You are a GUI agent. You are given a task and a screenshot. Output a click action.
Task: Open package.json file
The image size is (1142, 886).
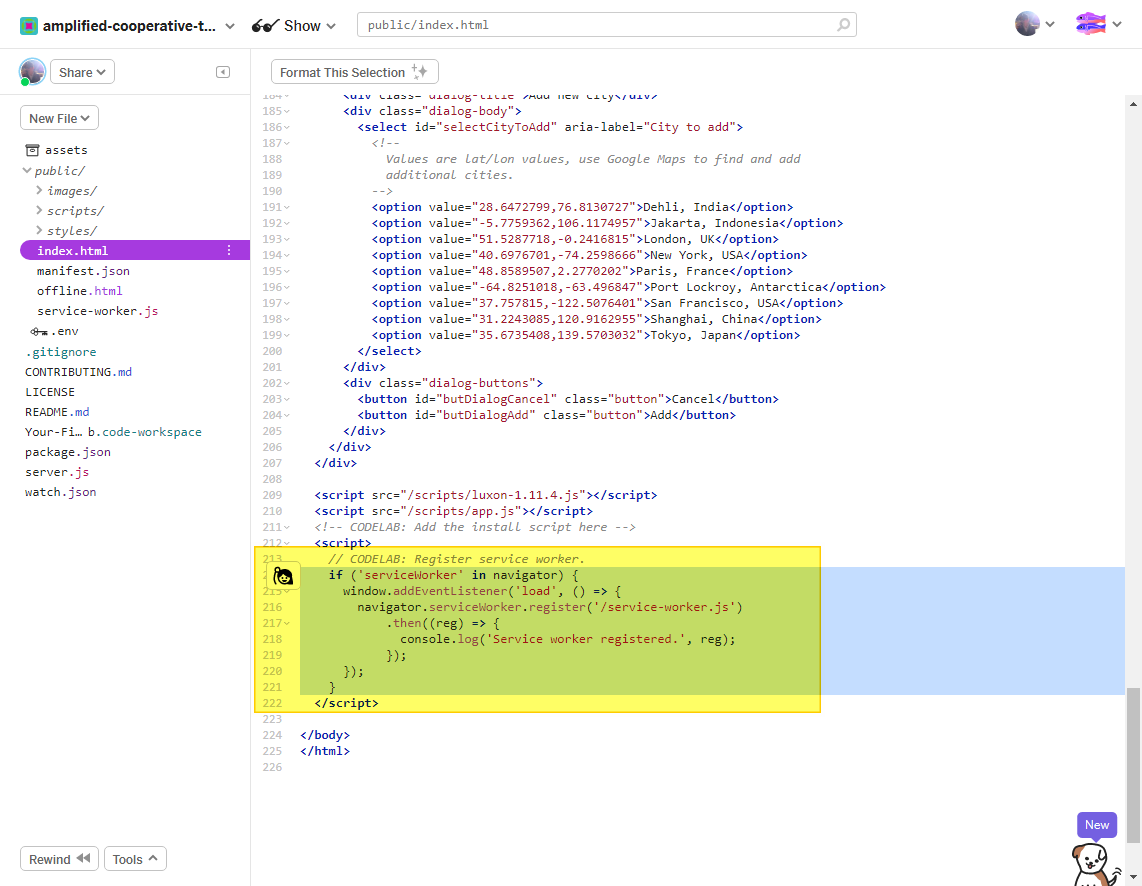tap(68, 452)
